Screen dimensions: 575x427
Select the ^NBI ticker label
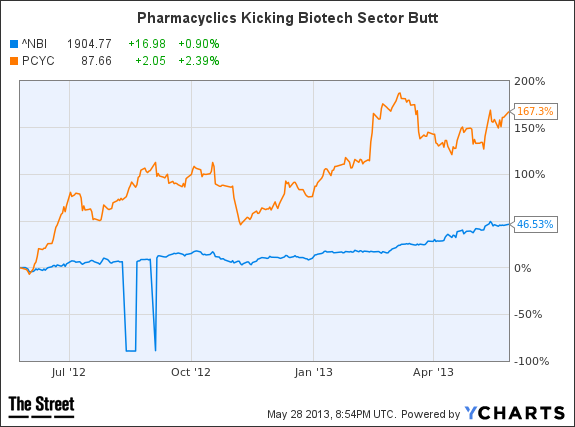point(34,44)
